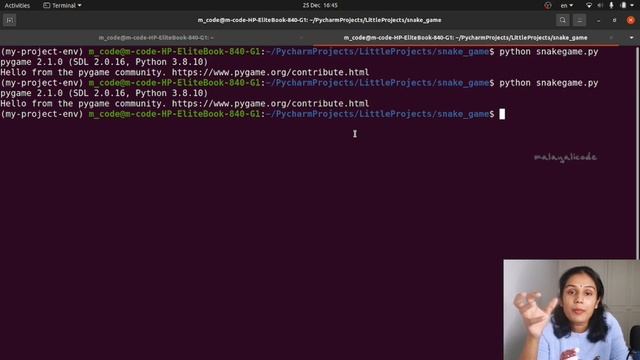Open the 25 Dec 16:45 clock menu
The image size is (640, 360).
pos(320,5)
